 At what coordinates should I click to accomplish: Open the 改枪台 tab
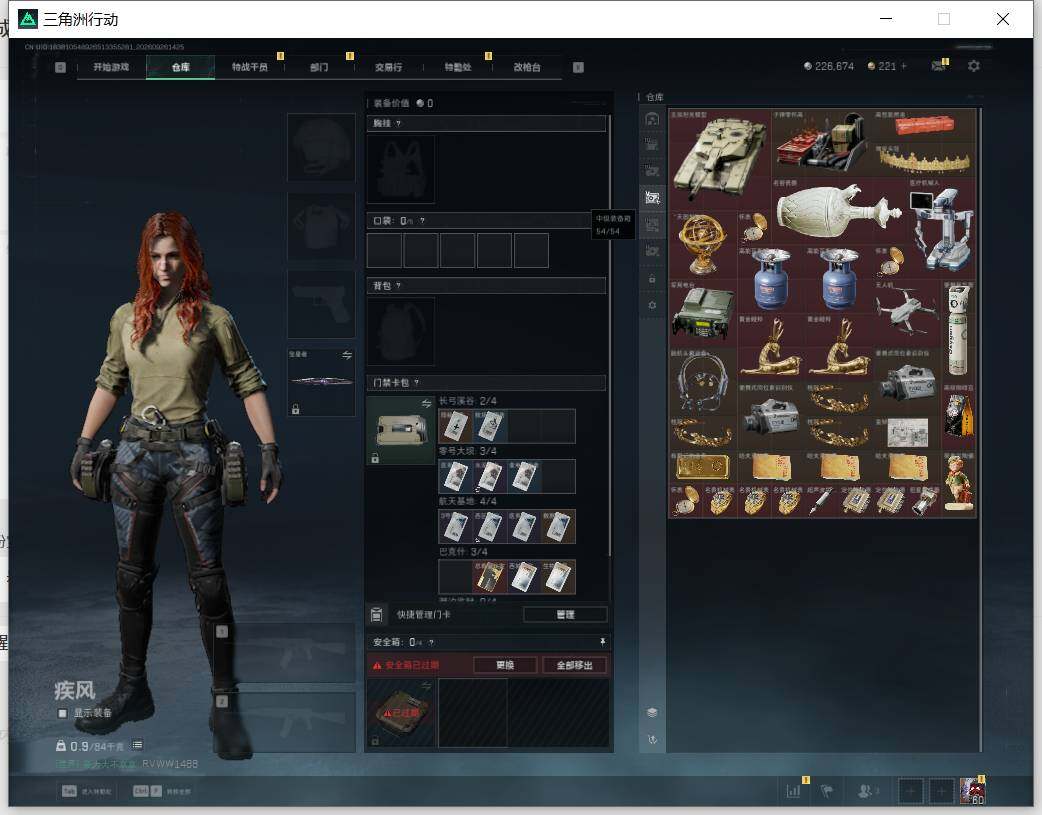[527, 67]
